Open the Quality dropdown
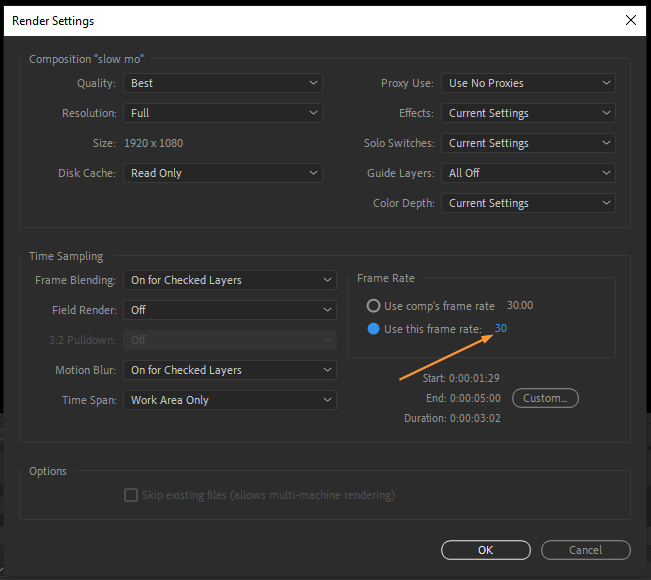This screenshot has width=651, height=580. click(223, 83)
